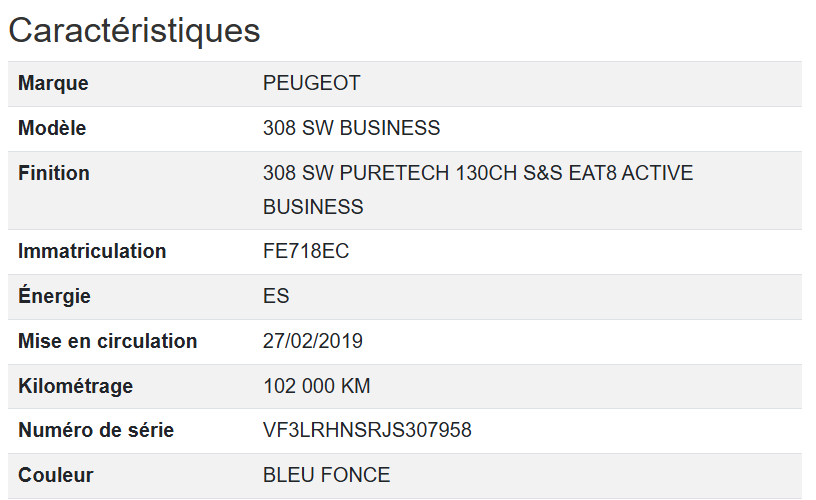
Task: Click the Finition label
Action: [54, 173]
